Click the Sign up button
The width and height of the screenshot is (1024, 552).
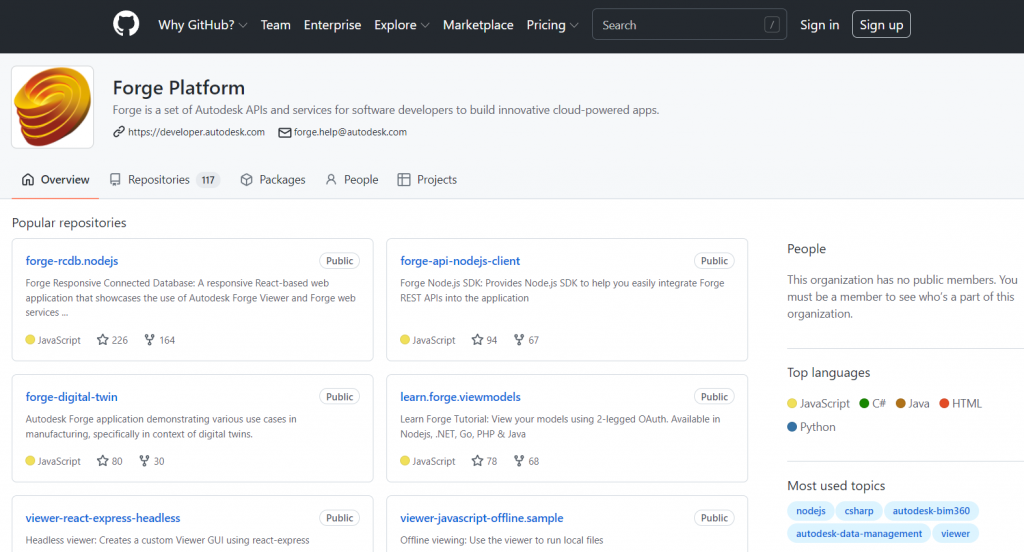pos(881,25)
